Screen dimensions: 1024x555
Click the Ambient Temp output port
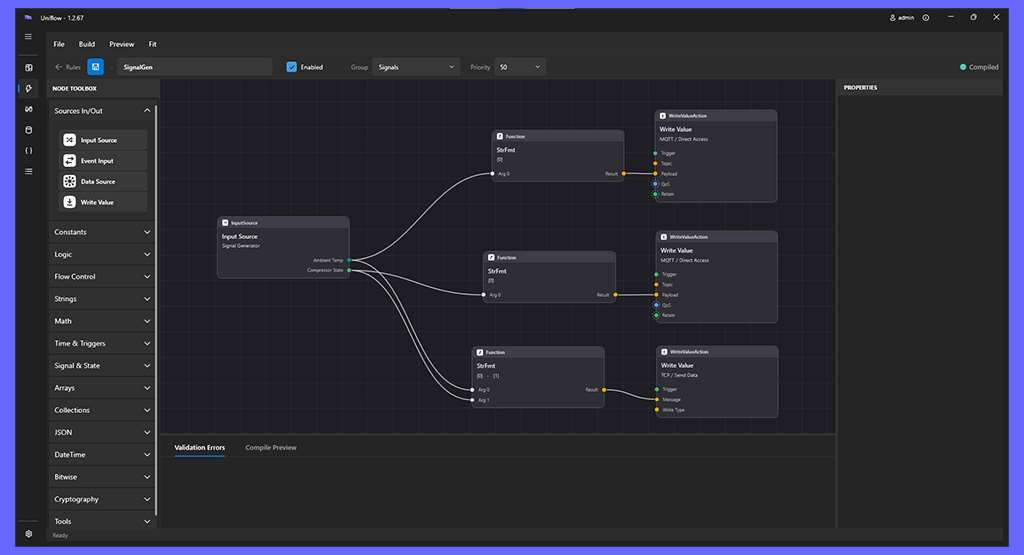pos(349,260)
